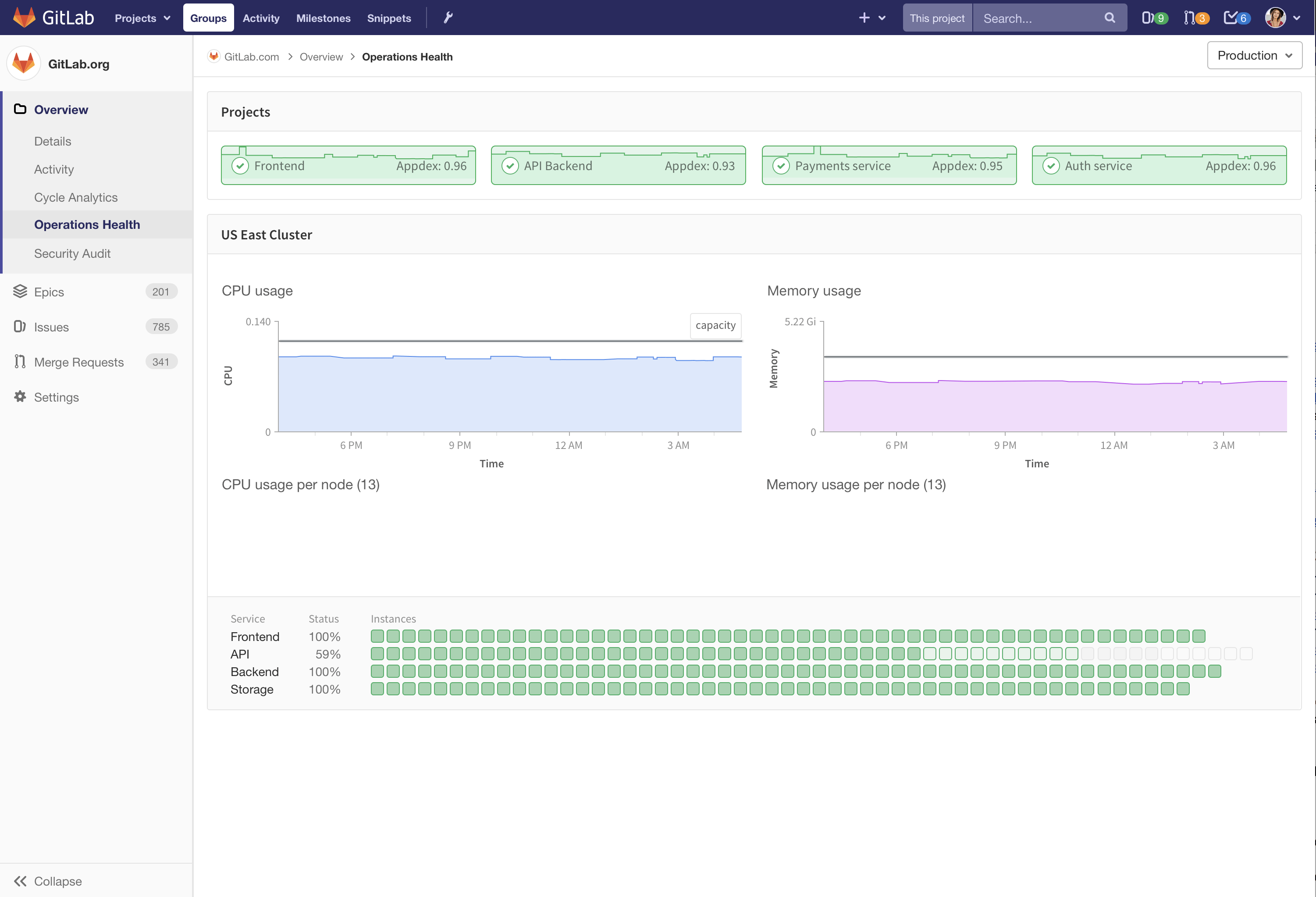
Task: Open assigned issues icon with count 9
Action: (x=1154, y=18)
